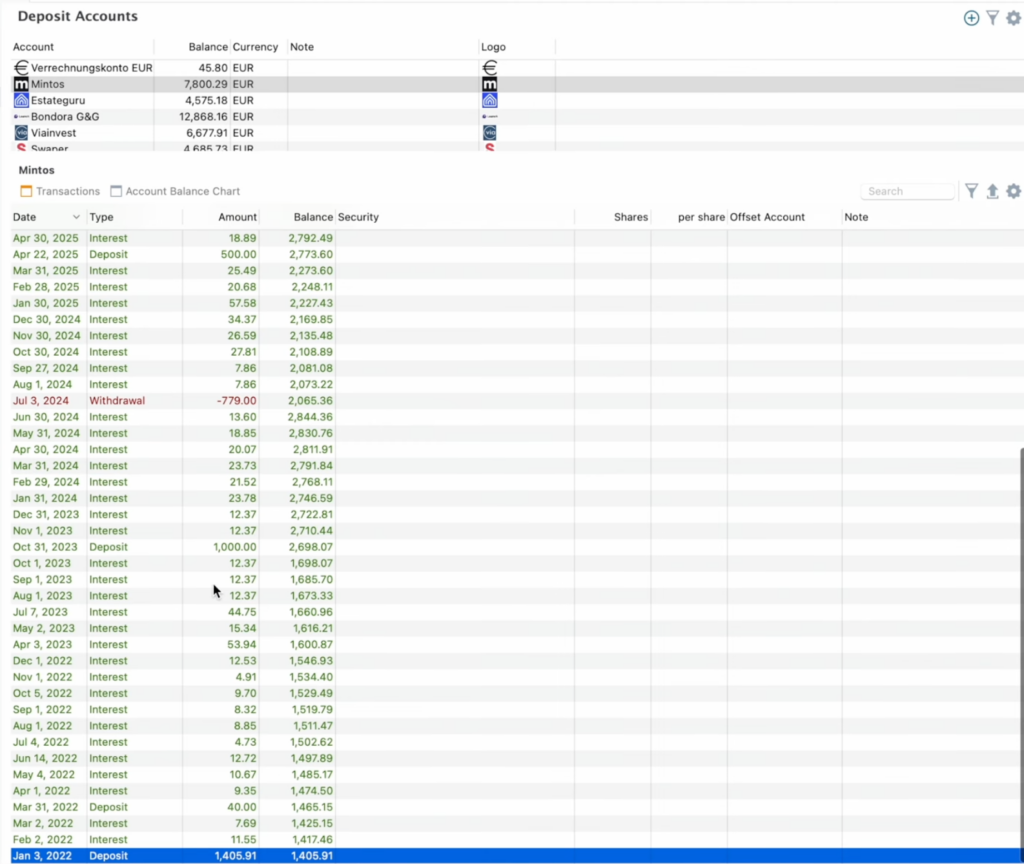Select the Oct 31, 2023 Deposit row
The width and height of the screenshot is (1024, 864).
(x=512, y=547)
